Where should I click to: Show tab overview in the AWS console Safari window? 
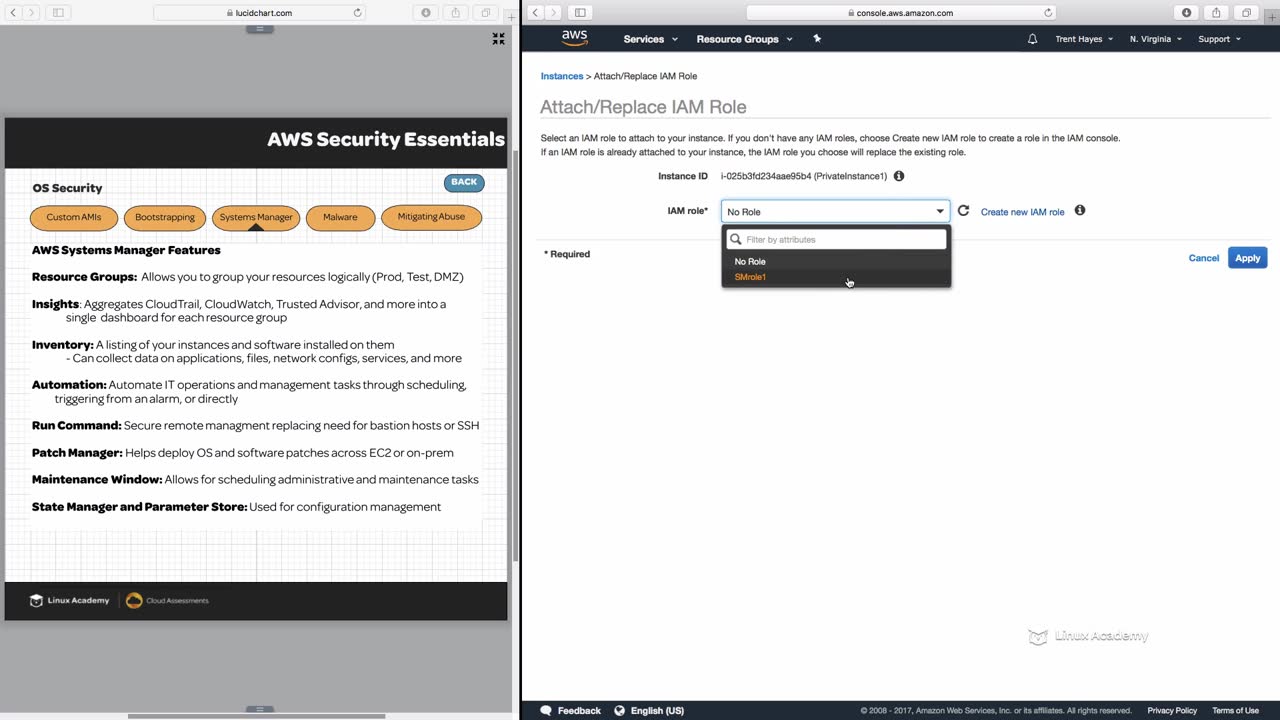[x=1246, y=13]
